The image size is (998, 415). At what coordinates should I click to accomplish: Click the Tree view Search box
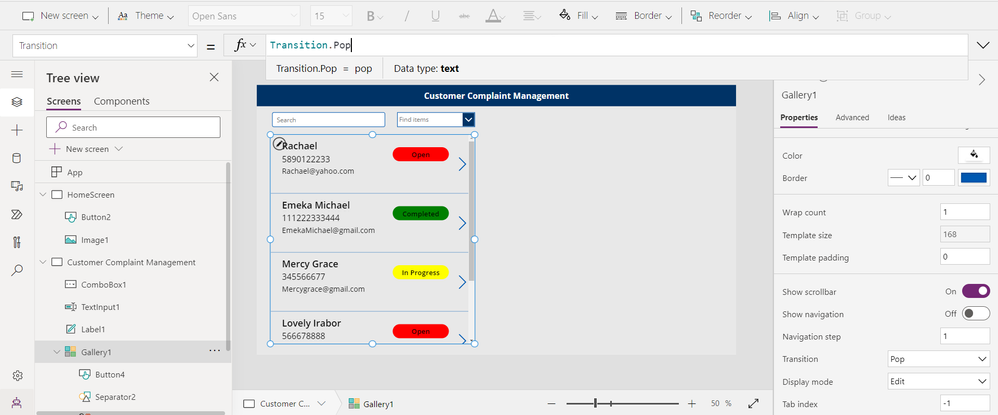pyautogui.click(x=134, y=127)
